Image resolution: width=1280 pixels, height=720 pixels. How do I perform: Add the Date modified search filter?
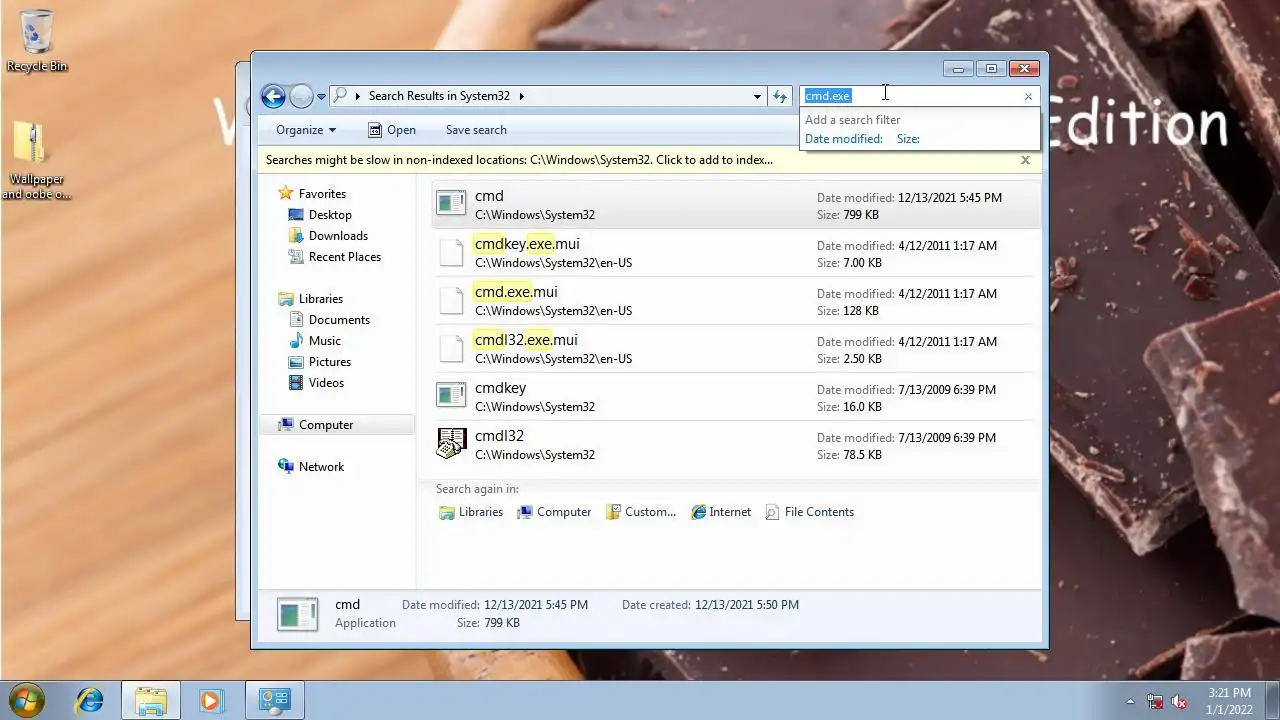tap(844, 139)
